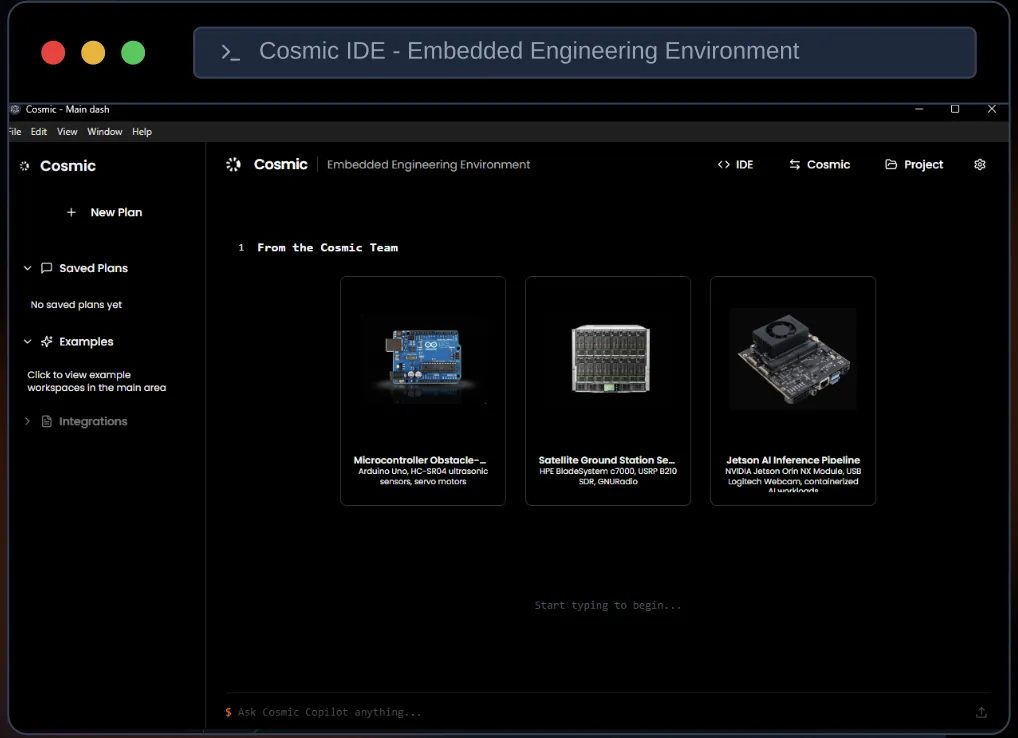Screen dimensions: 1018x738
Task: Click the 'No saved plans yet' text
Action: [76, 304]
